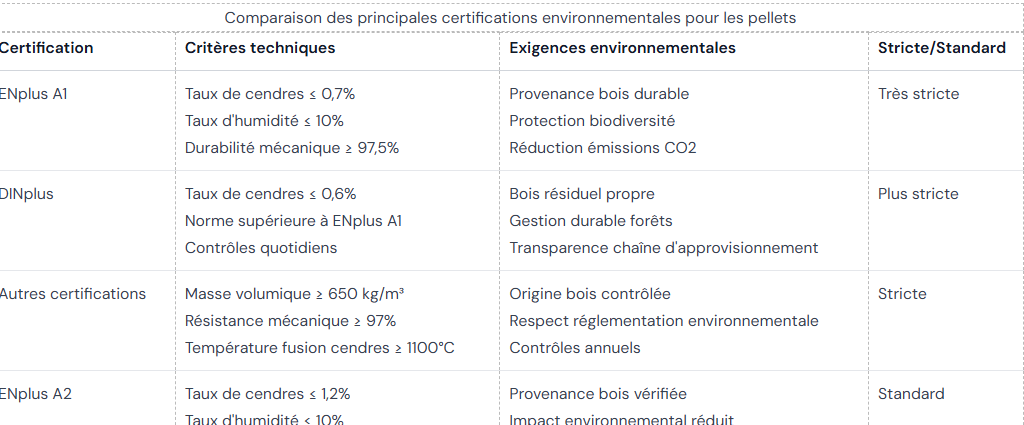Select the "Autres certifications" row label
Viewport: 1024px width, 425px height.
tap(72, 294)
